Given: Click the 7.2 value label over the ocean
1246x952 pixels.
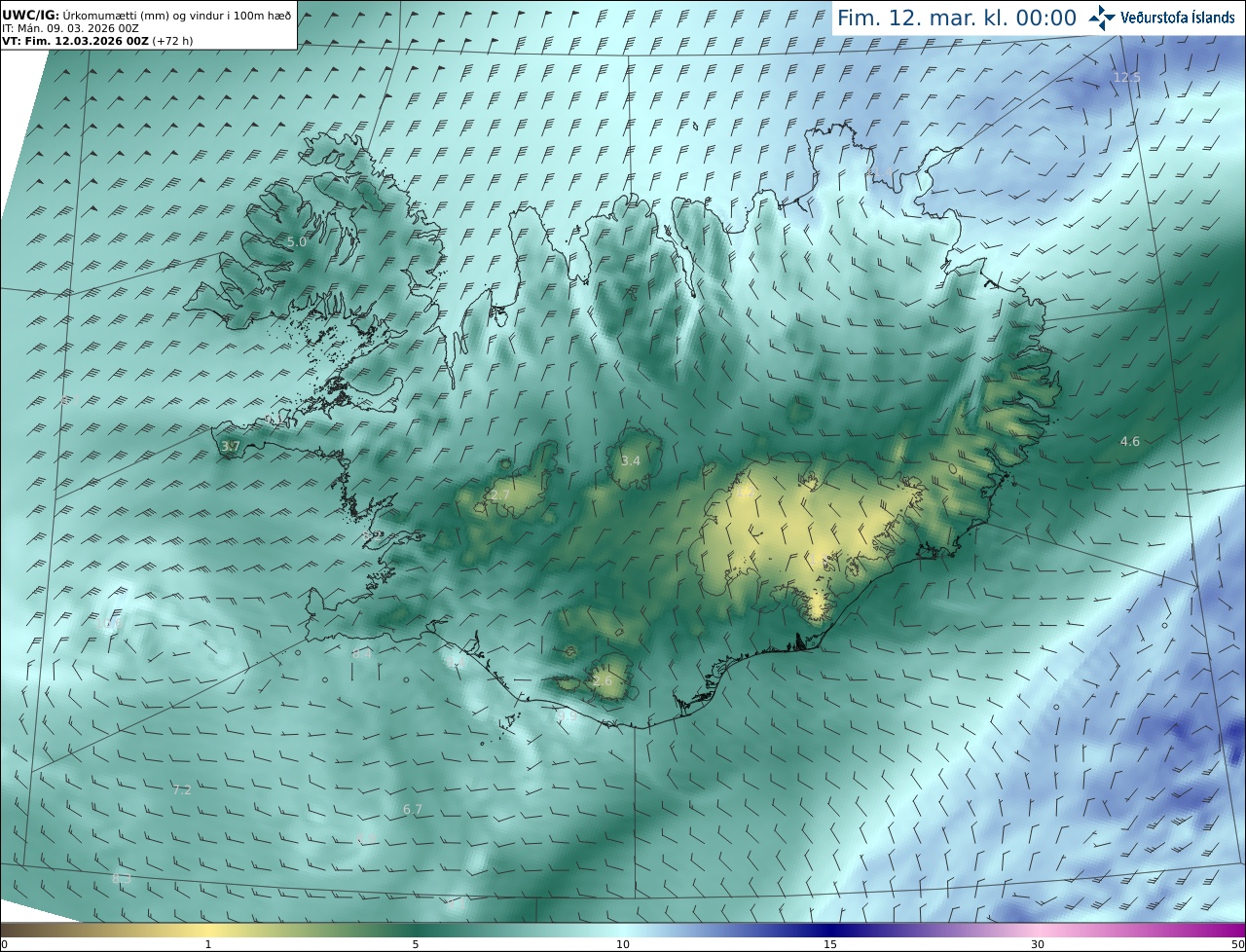Looking at the screenshot, I should 182,789.
